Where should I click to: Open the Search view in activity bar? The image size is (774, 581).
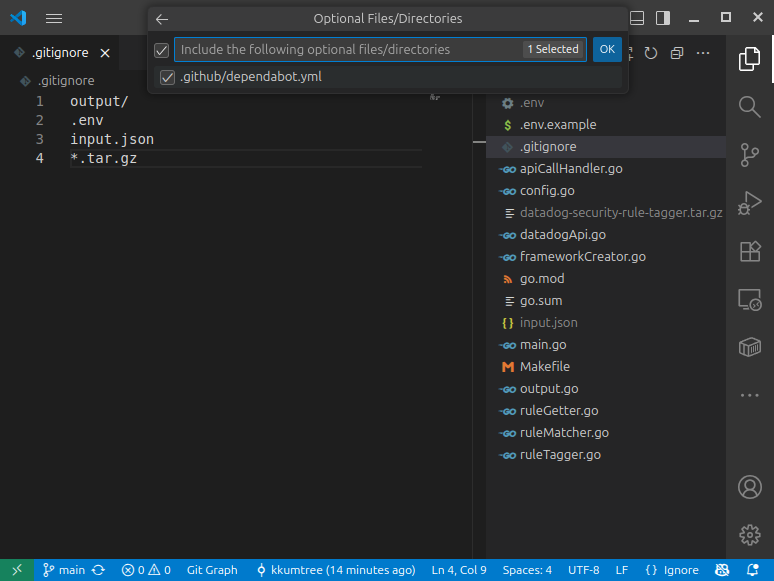point(749,107)
